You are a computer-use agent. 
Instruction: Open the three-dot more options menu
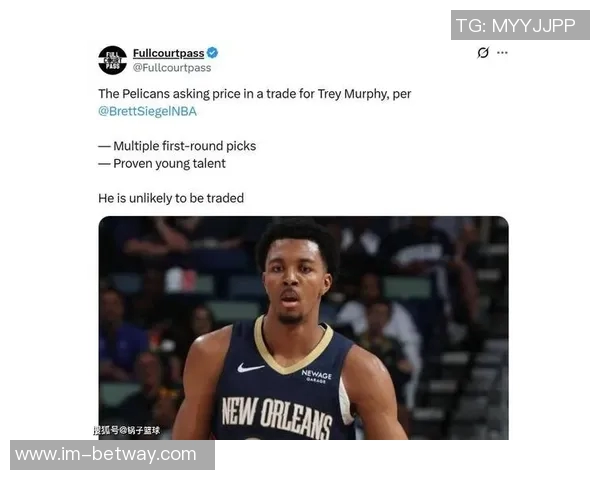[x=502, y=52]
